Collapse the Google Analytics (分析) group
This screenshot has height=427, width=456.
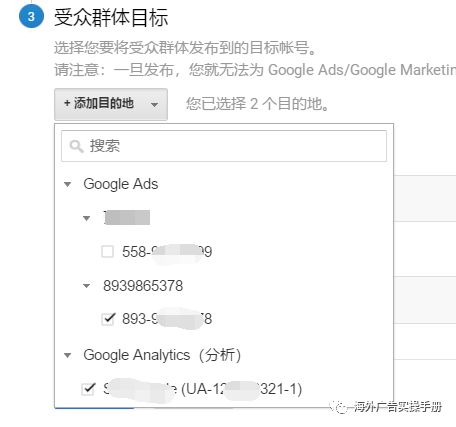pyautogui.click(x=67, y=355)
